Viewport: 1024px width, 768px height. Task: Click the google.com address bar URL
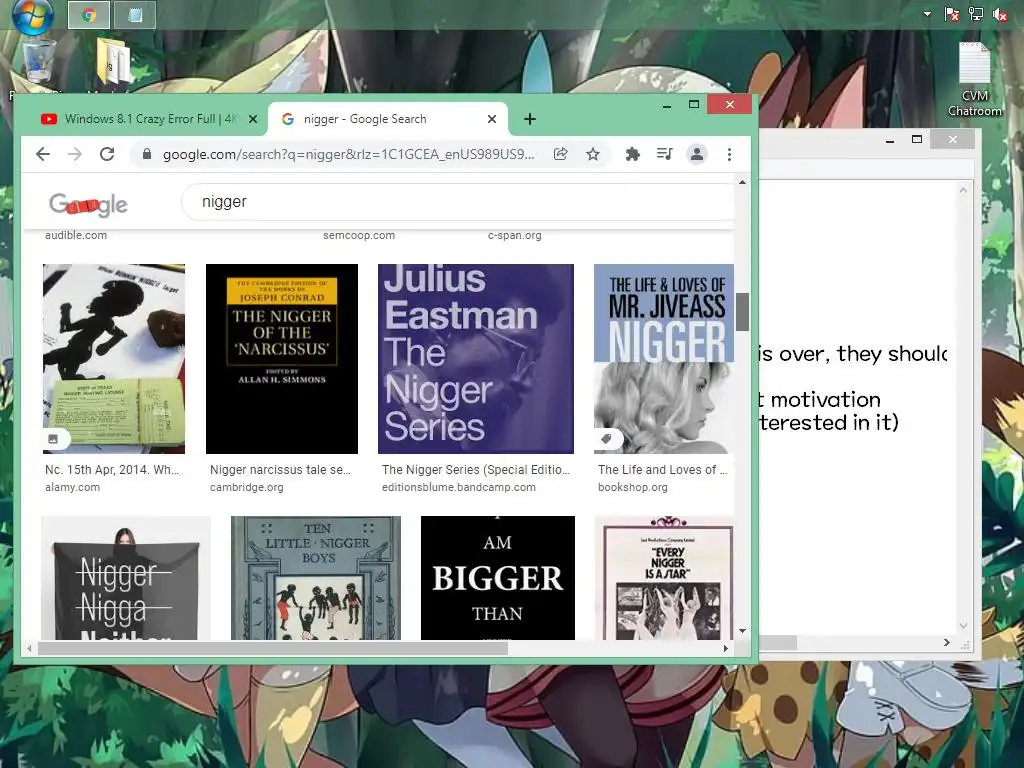pos(349,154)
